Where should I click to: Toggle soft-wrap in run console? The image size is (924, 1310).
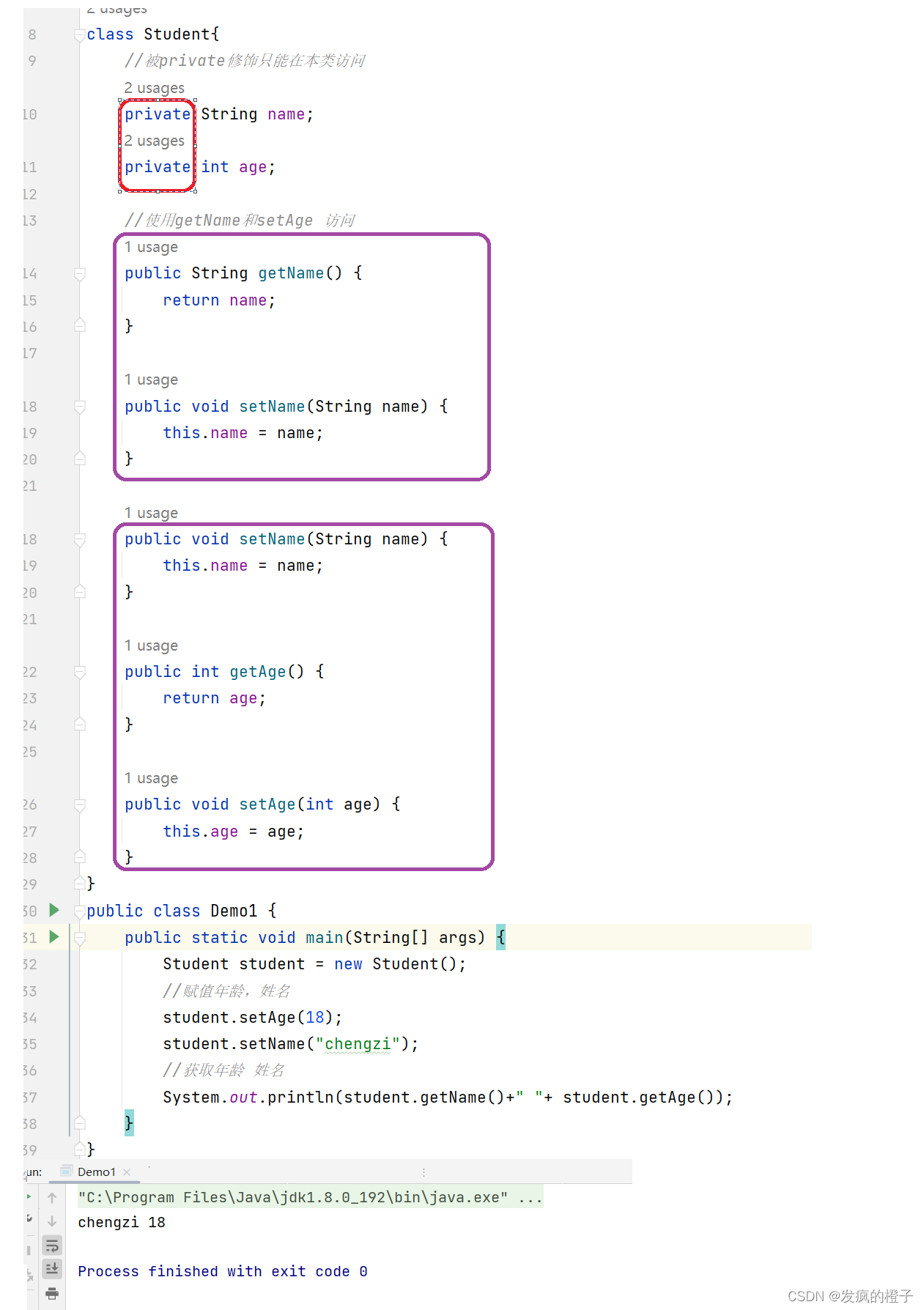click(x=52, y=1245)
